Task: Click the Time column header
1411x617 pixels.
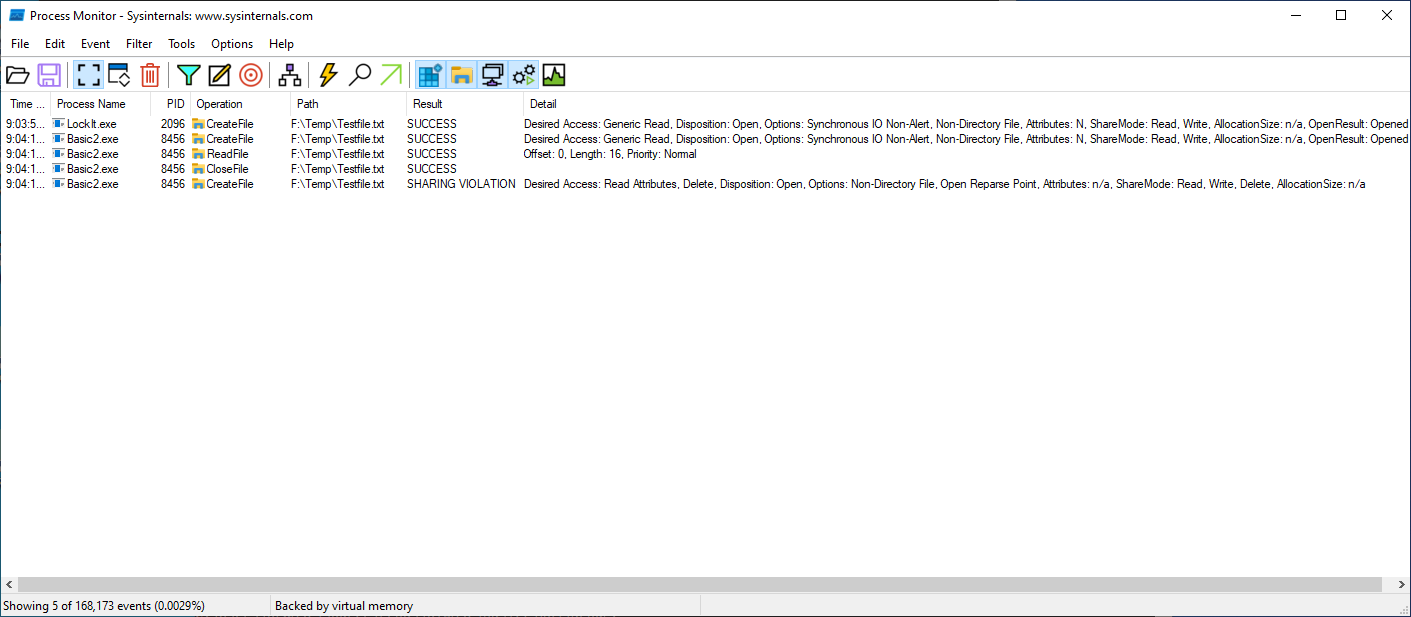Action: (x=27, y=104)
